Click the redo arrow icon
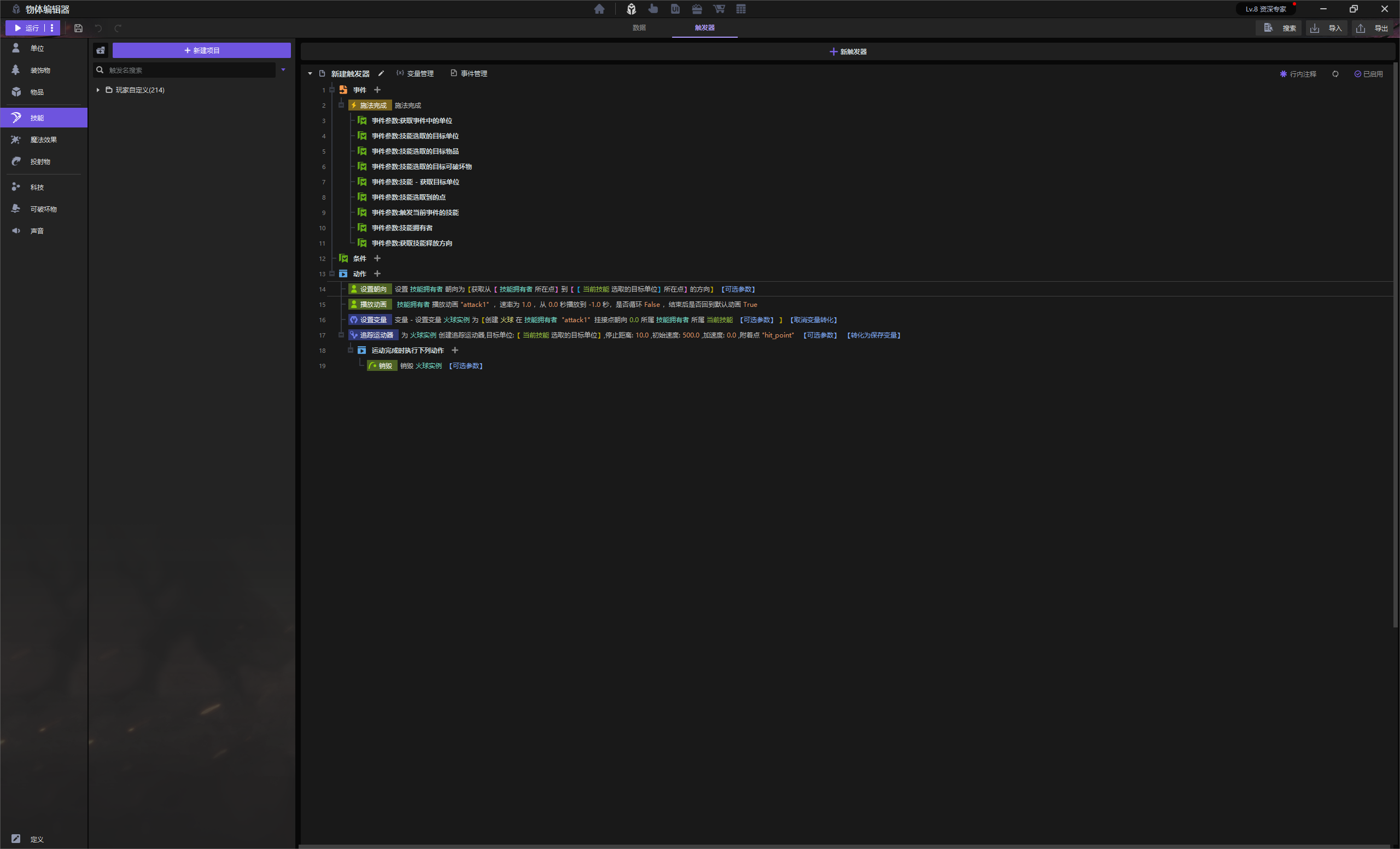Viewport: 1400px width, 849px height. 118,28
